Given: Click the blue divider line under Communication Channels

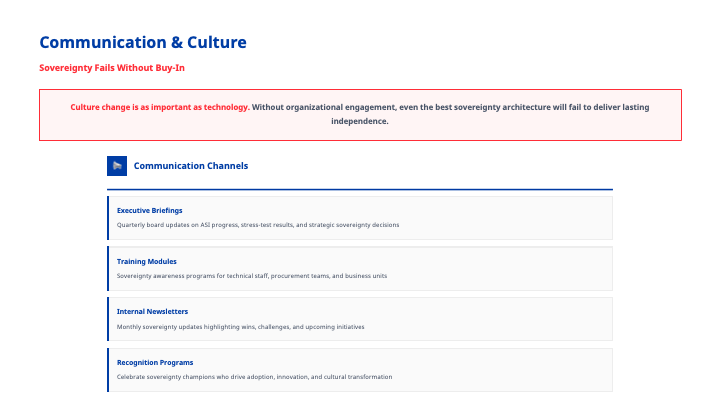Looking at the screenshot, I should coord(360,189).
